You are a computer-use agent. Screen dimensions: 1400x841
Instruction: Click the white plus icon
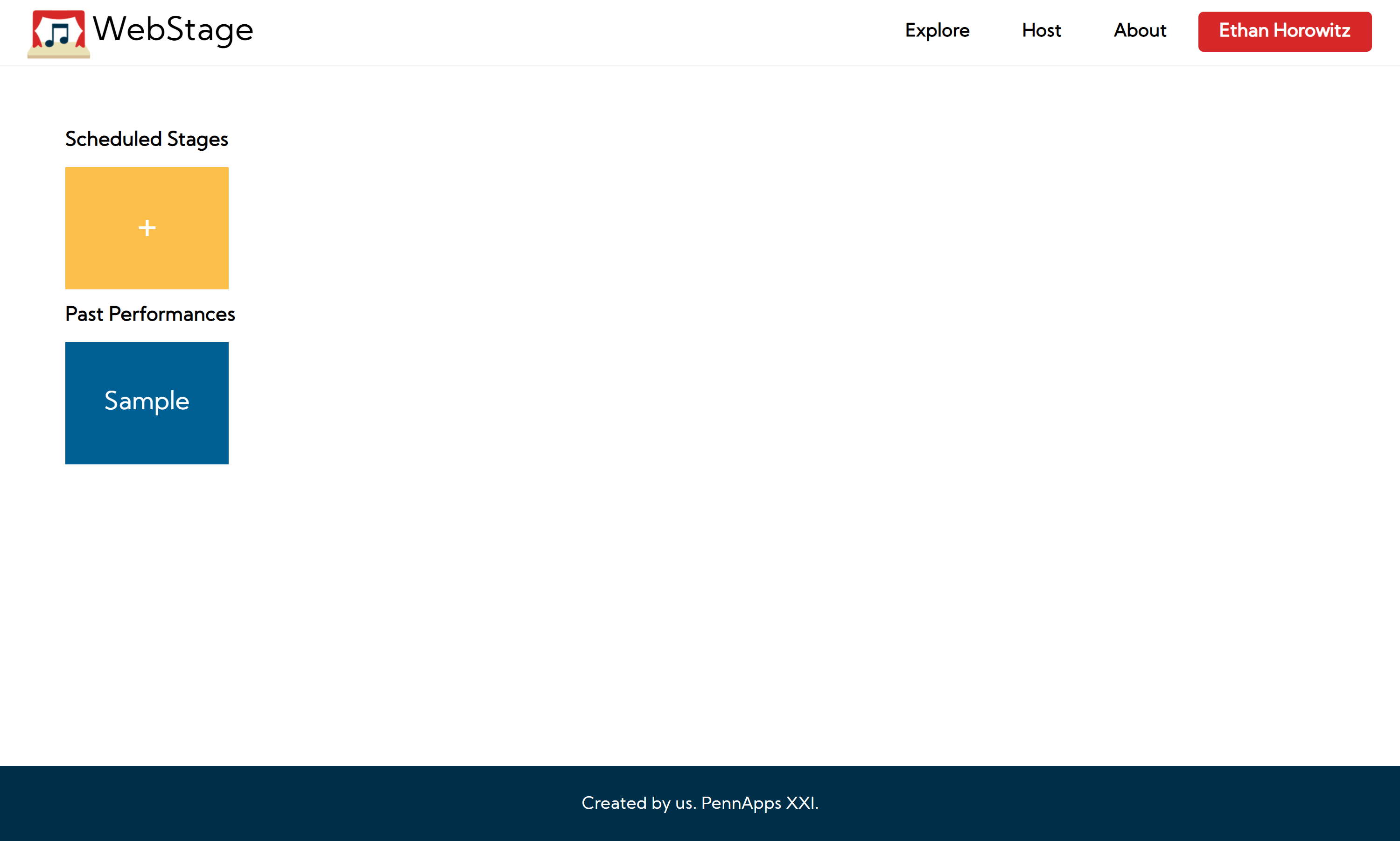(x=147, y=228)
